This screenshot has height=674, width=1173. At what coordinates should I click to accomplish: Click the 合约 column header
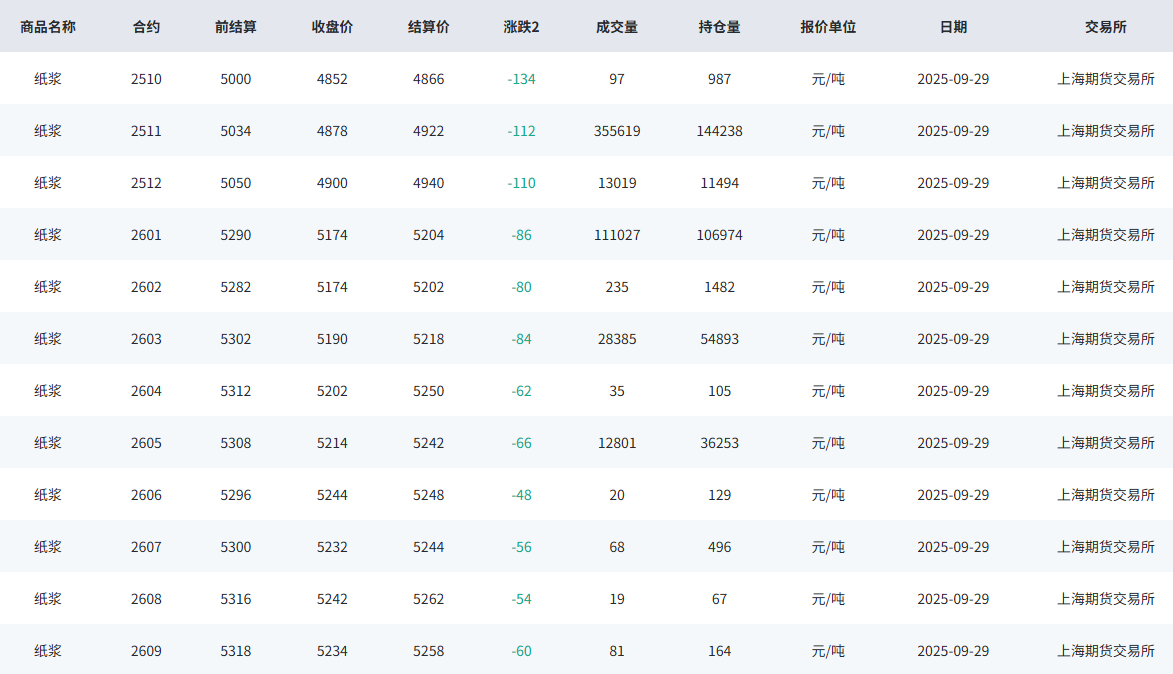click(146, 27)
